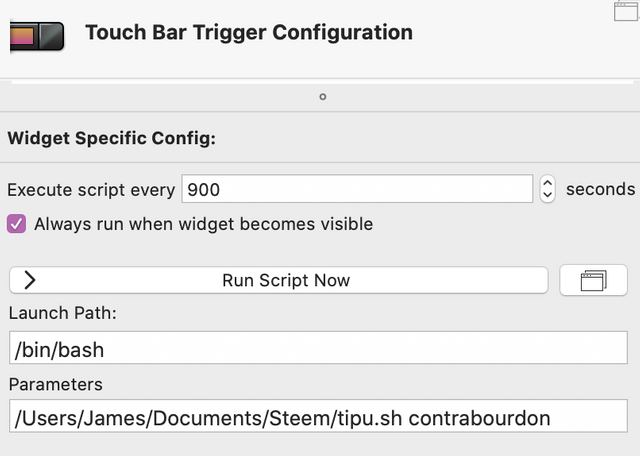Image resolution: width=640 pixels, height=456 pixels.
Task: Click the divider handle dot below the header
Action: tap(322, 97)
